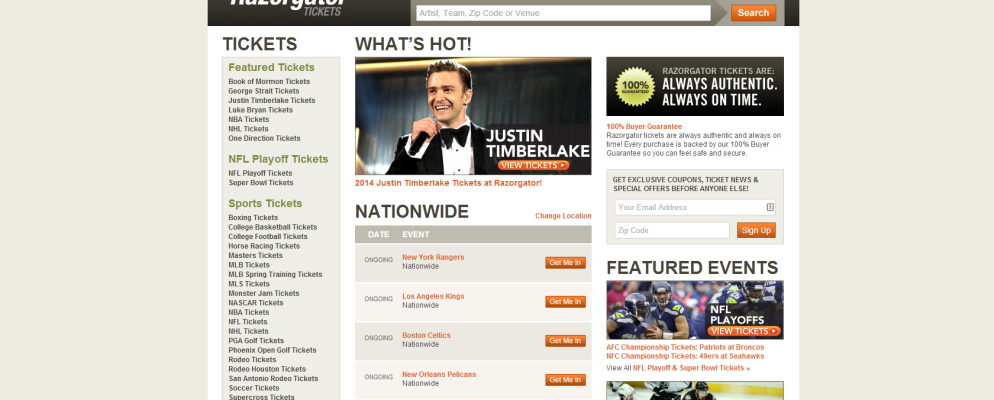Screen dimensions: 994x400
Task: Open NFL Playoff Tickets sidebar link
Action: [x=261, y=174]
